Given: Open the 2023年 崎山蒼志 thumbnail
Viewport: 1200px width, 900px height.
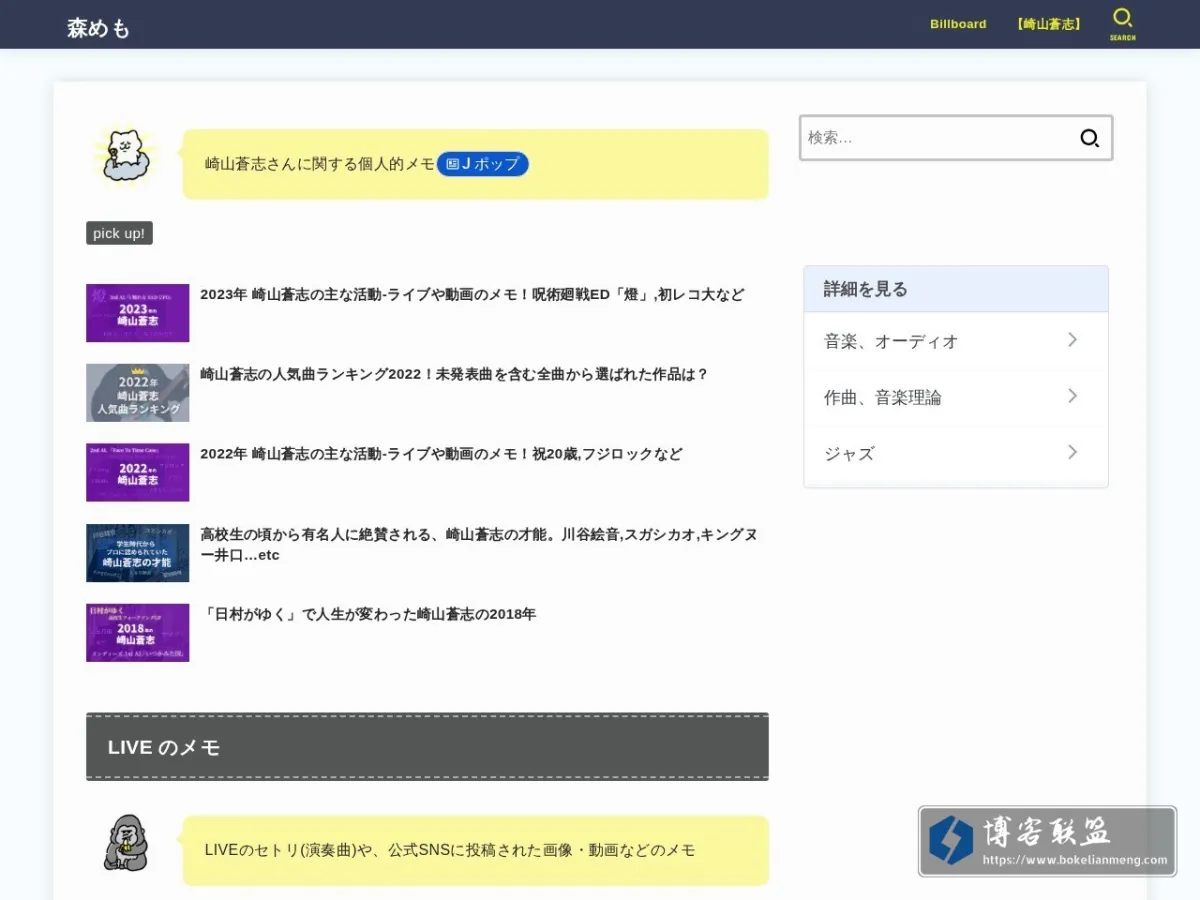Looking at the screenshot, I should click(x=137, y=313).
